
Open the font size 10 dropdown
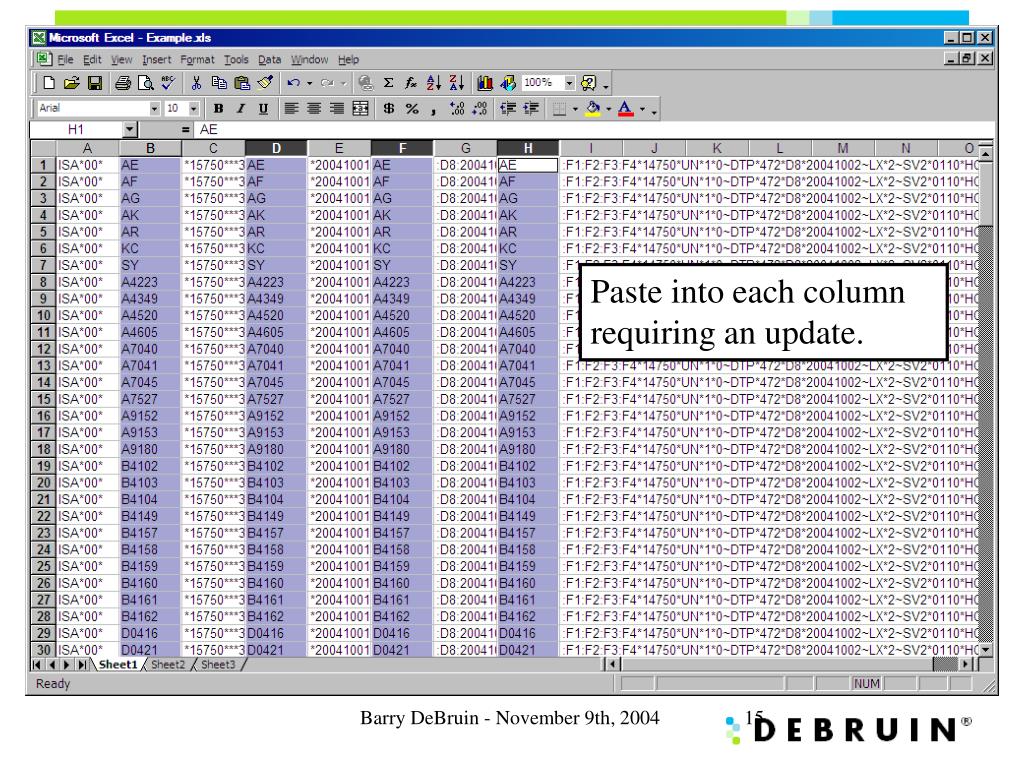(x=194, y=108)
